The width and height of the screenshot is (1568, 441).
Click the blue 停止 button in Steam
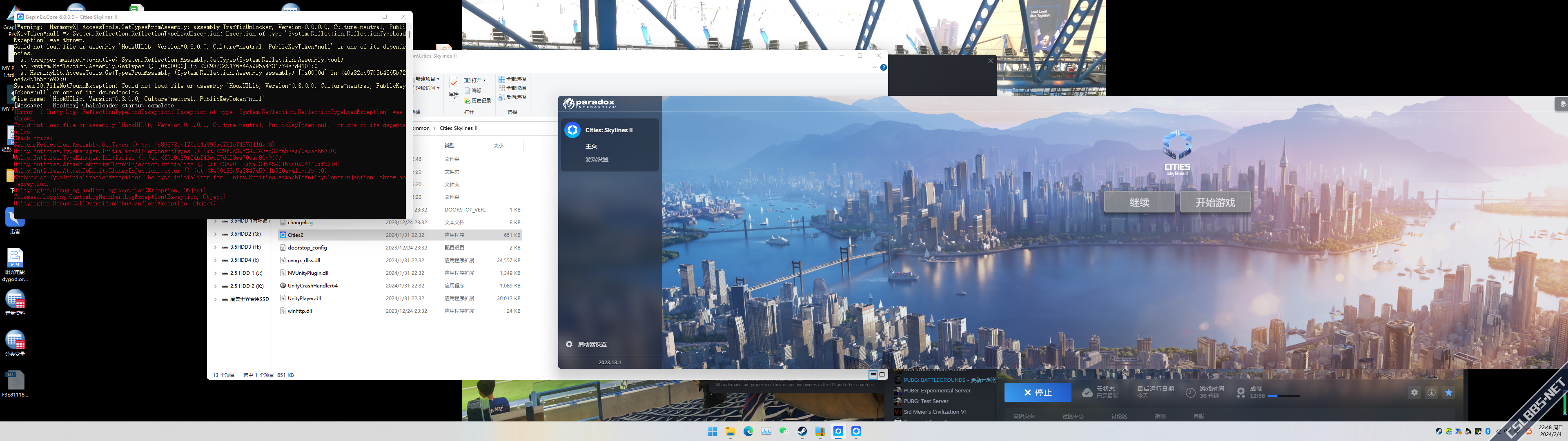pyautogui.click(x=1038, y=393)
